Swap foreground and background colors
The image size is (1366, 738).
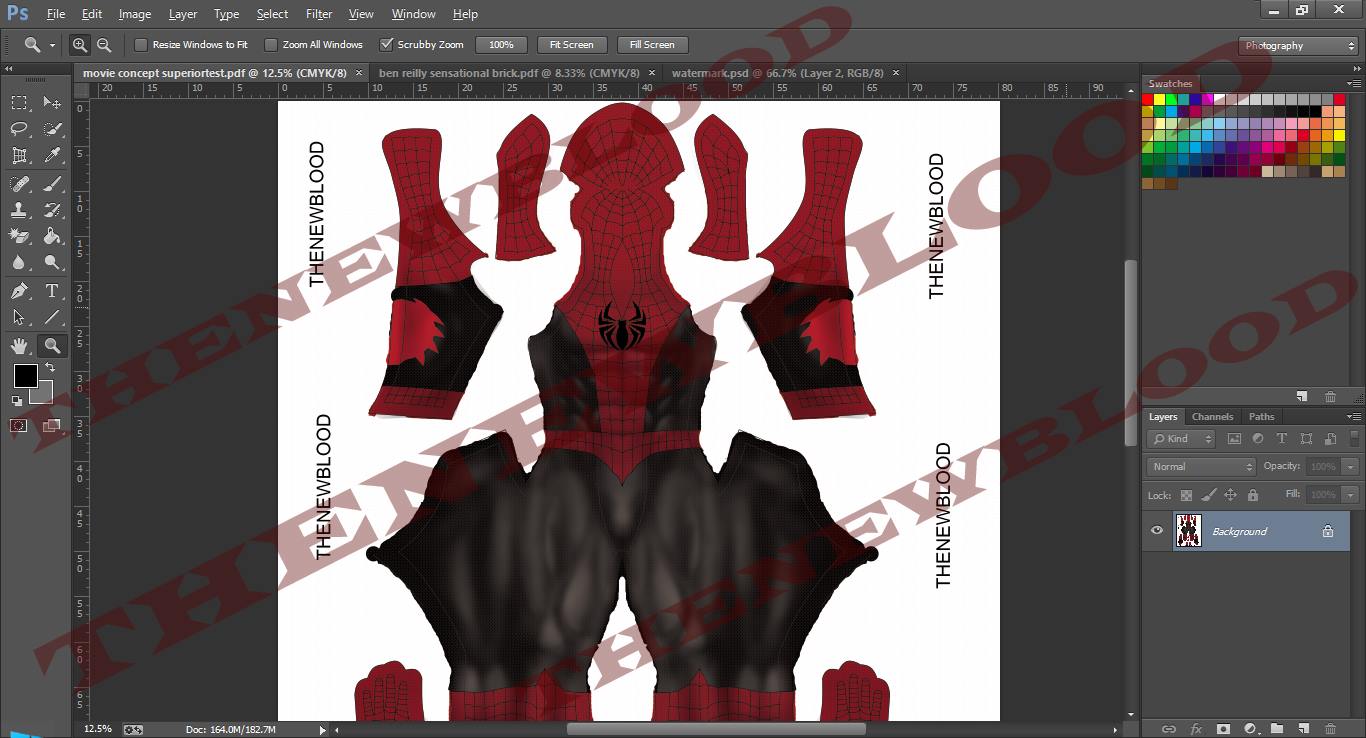coord(50,369)
